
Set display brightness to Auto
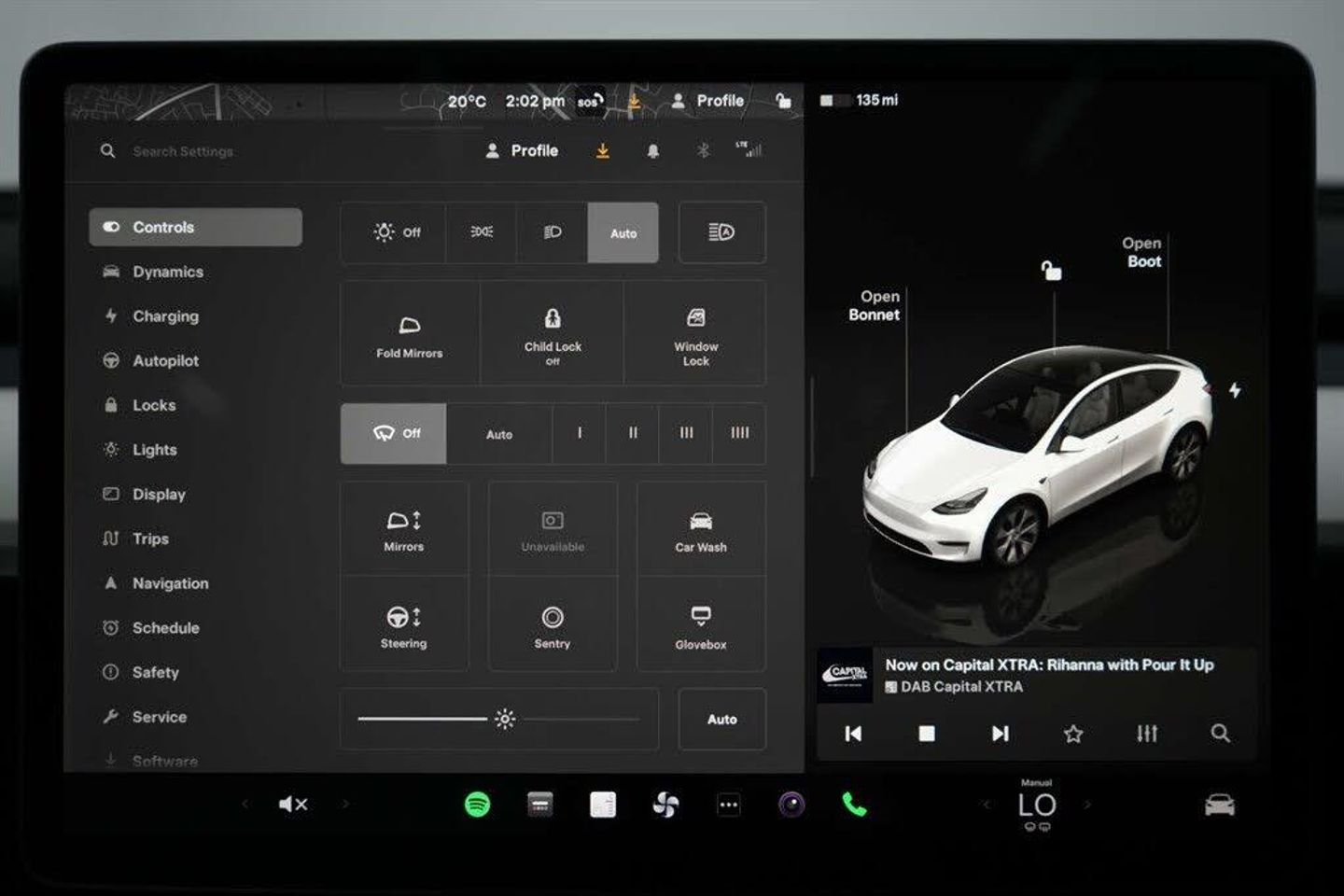(x=721, y=720)
